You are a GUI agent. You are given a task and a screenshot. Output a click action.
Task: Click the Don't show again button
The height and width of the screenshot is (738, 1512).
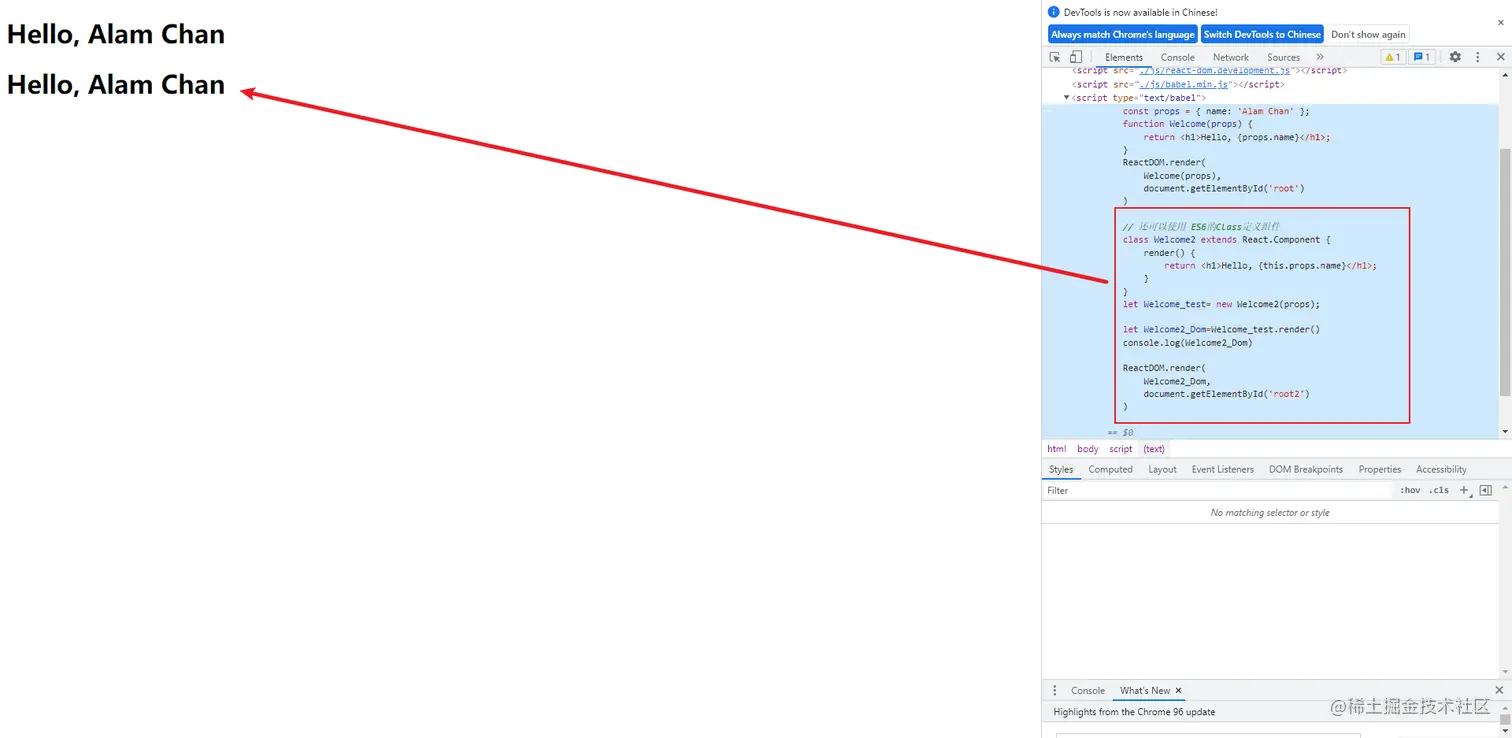click(1368, 34)
